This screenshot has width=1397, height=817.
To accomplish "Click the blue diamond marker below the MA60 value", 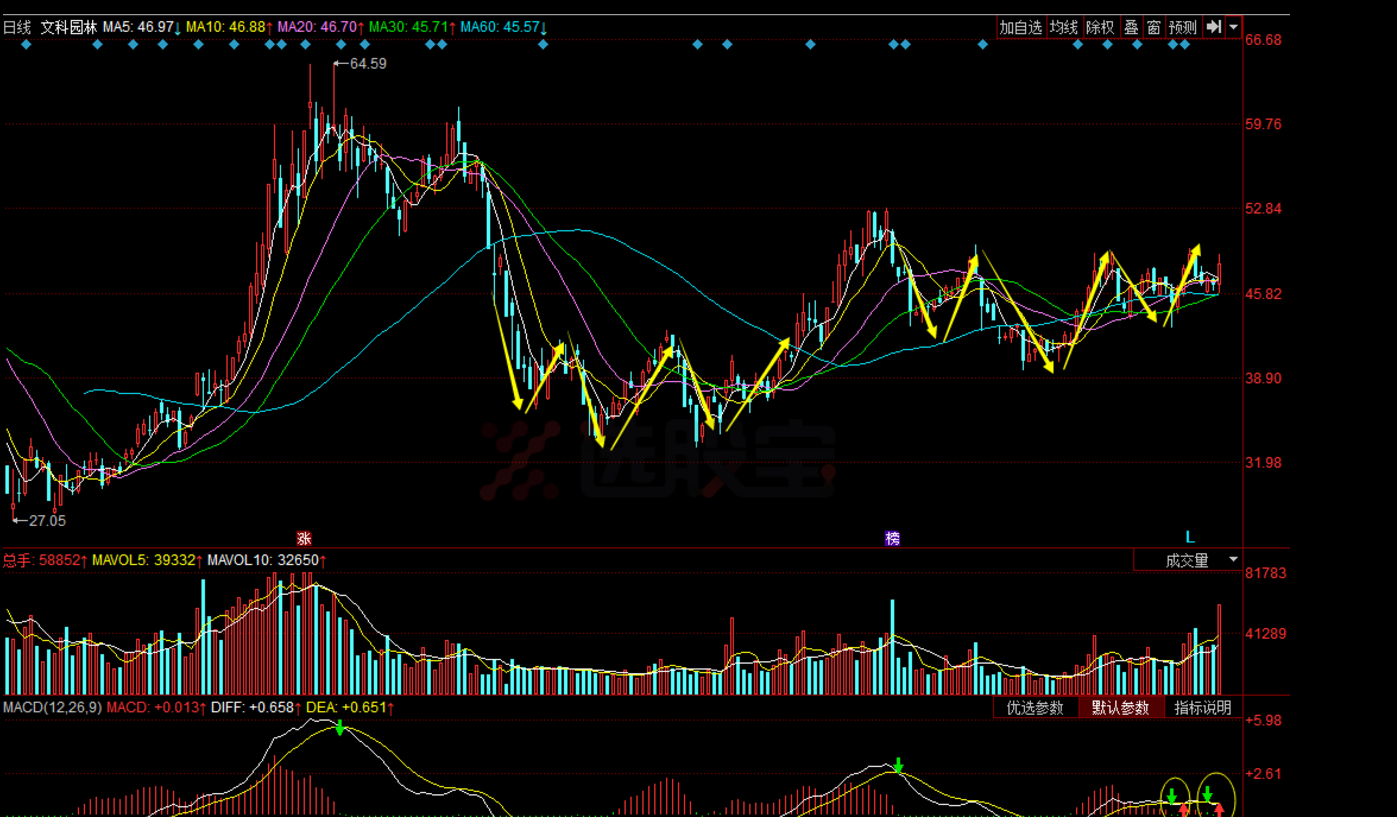I will tap(542, 44).
